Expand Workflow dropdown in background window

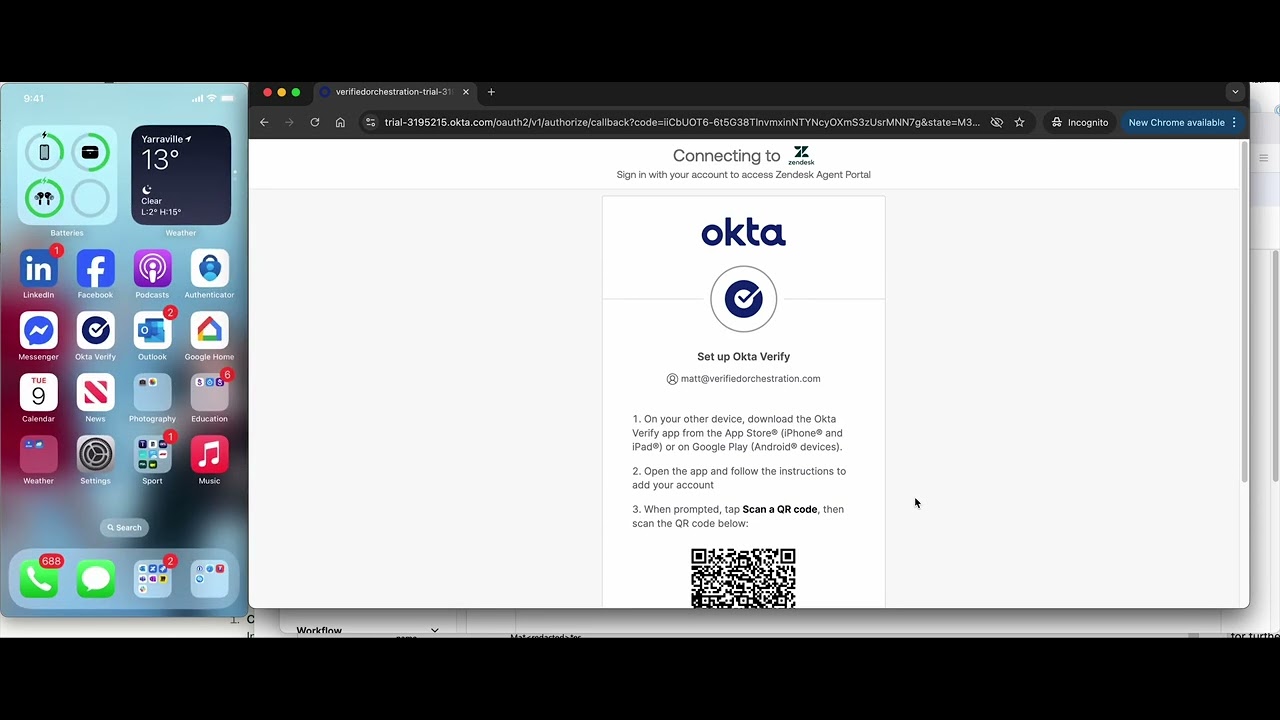point(434,631)
